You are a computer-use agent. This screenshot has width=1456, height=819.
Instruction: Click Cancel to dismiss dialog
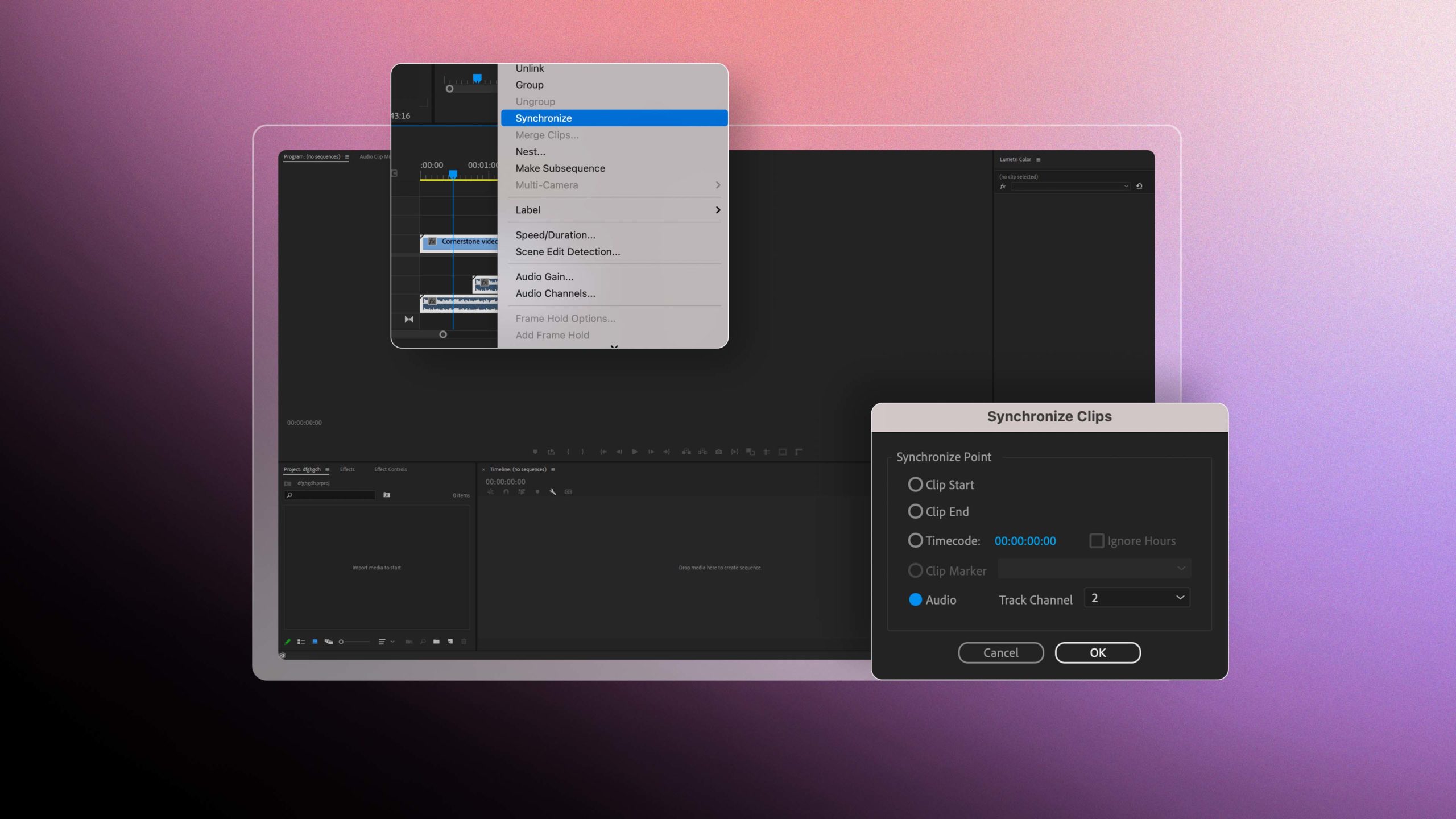1000,652
